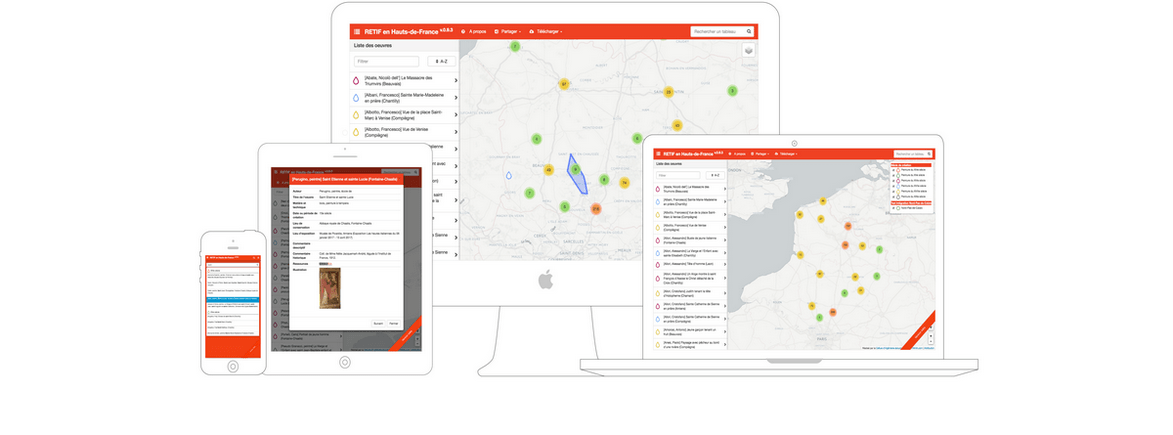Click the orange cluster marker on the iMac map
The width and height of the screenshot is (1173, 435).
595,209
